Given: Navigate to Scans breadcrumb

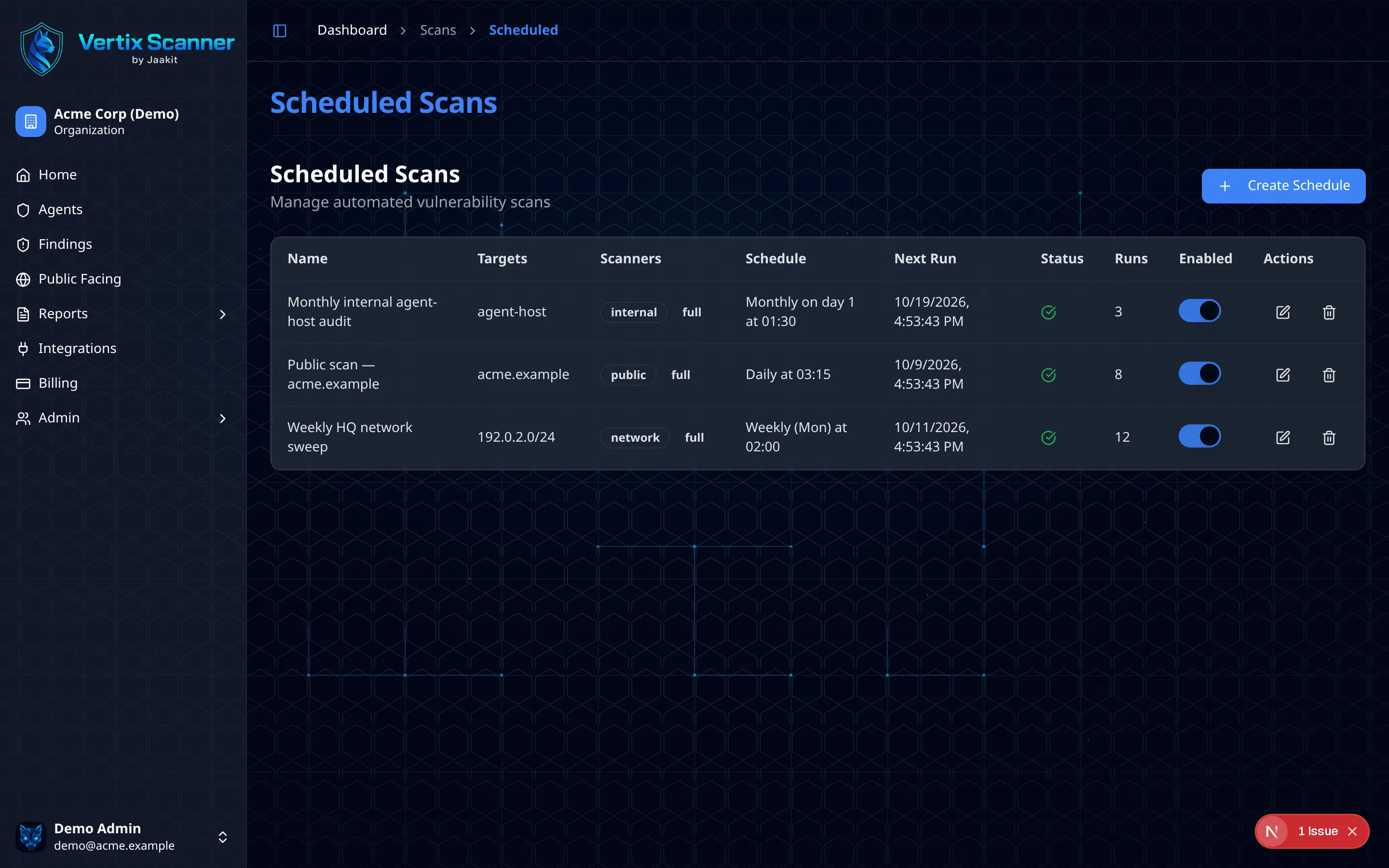Looking at the screenshot, I should click(438, 30).
